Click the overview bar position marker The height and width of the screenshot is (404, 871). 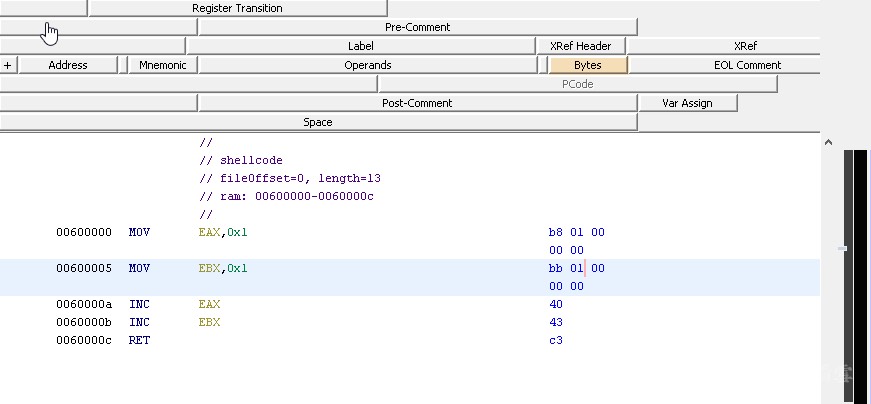click(843, 248)
